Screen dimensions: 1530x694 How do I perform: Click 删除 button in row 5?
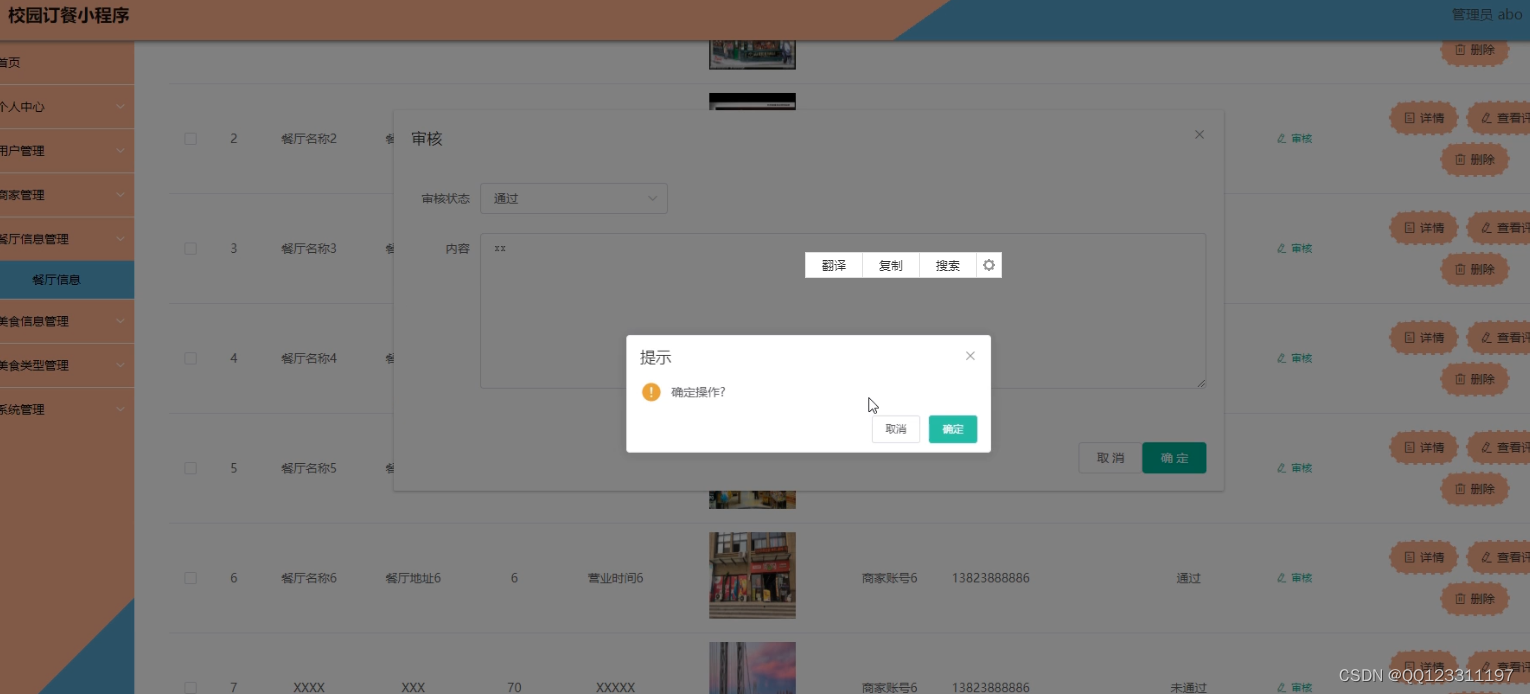(1475, 489)
